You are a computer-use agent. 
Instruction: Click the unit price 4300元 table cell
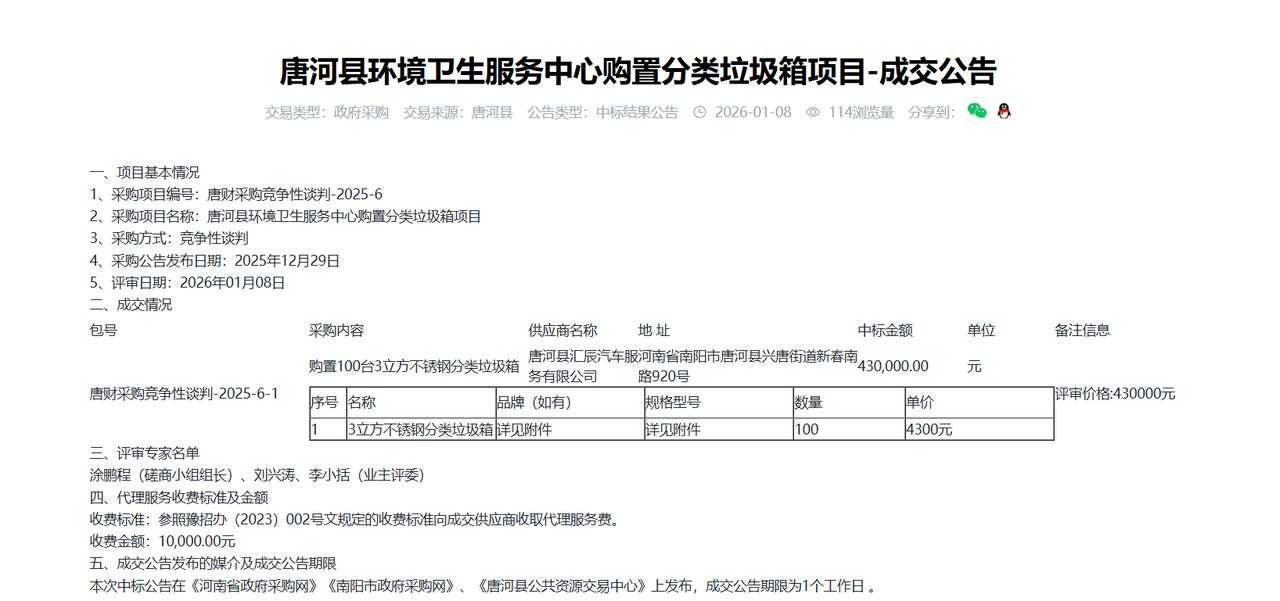coord(930,430)
